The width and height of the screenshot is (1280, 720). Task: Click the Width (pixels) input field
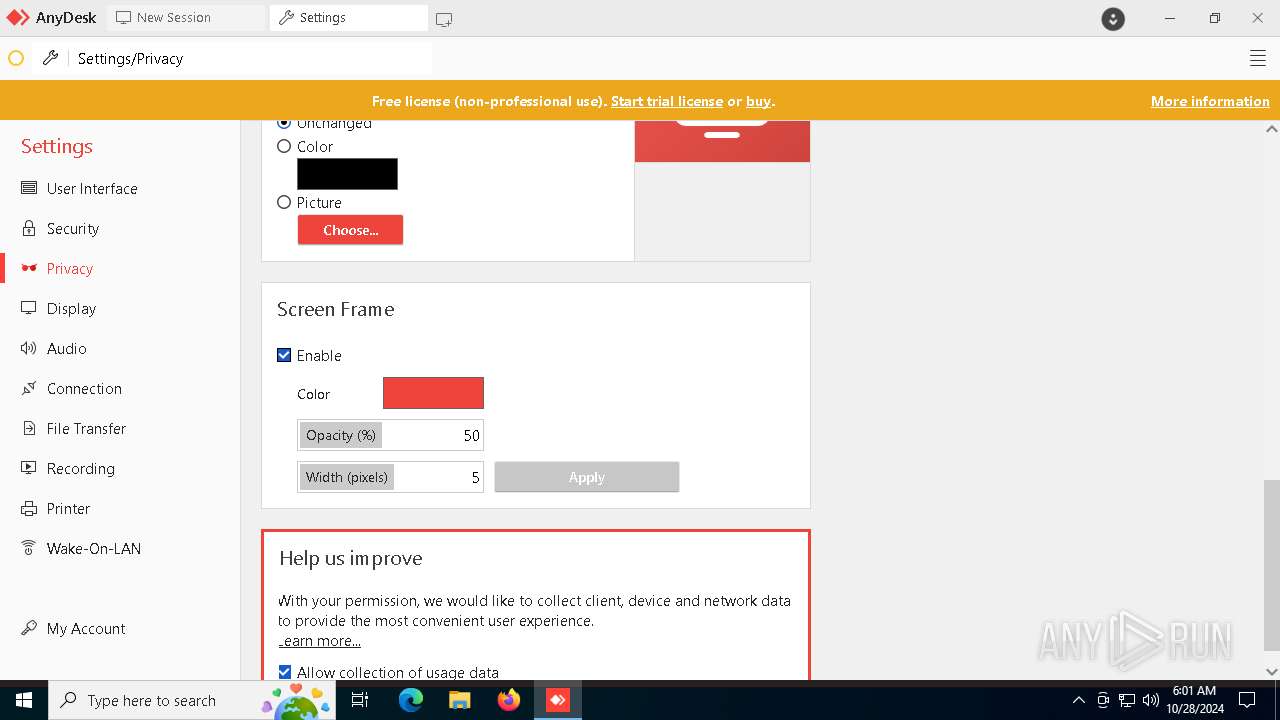point(390,477)
